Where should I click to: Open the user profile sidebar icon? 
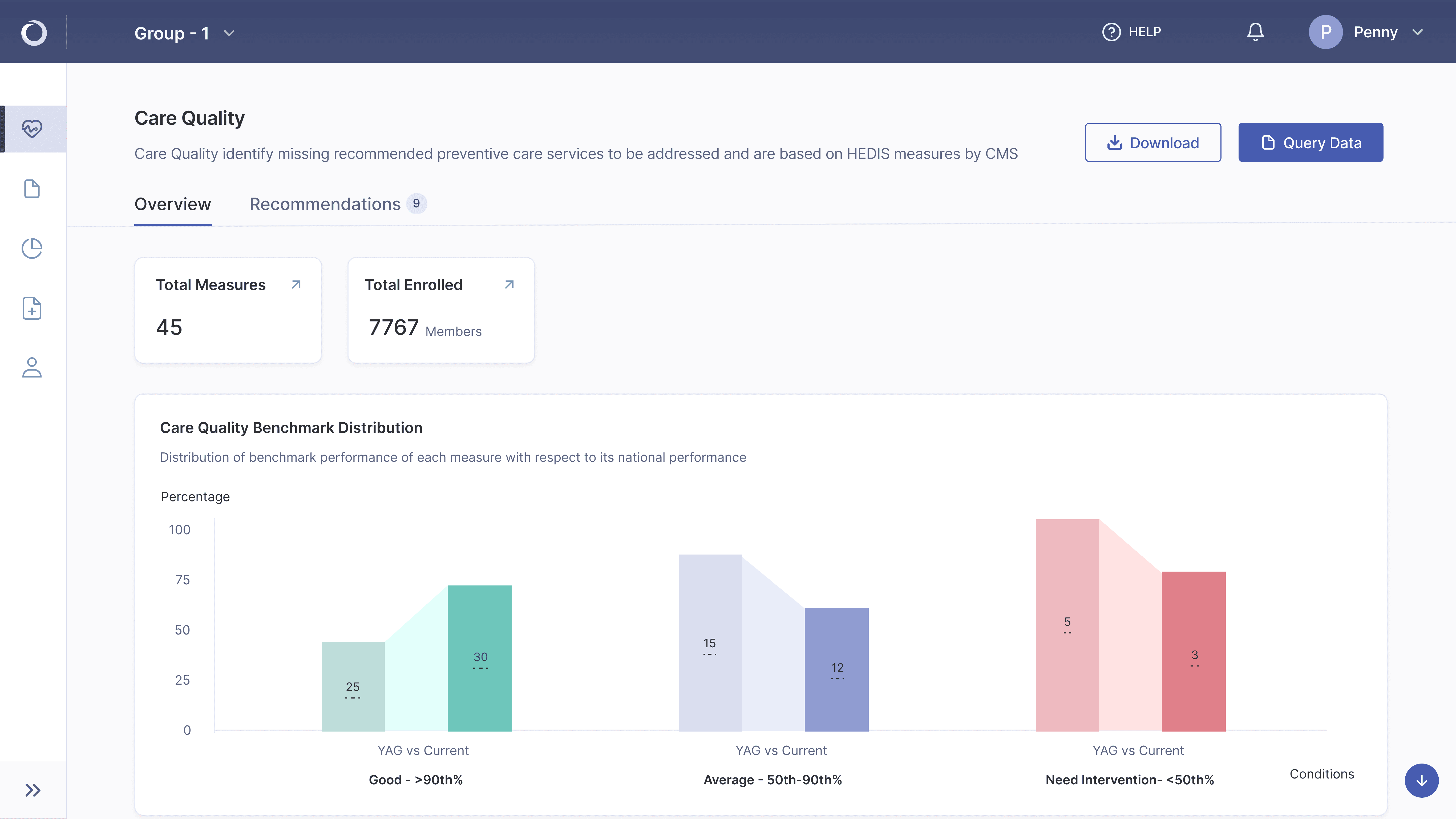click(32, 368)
